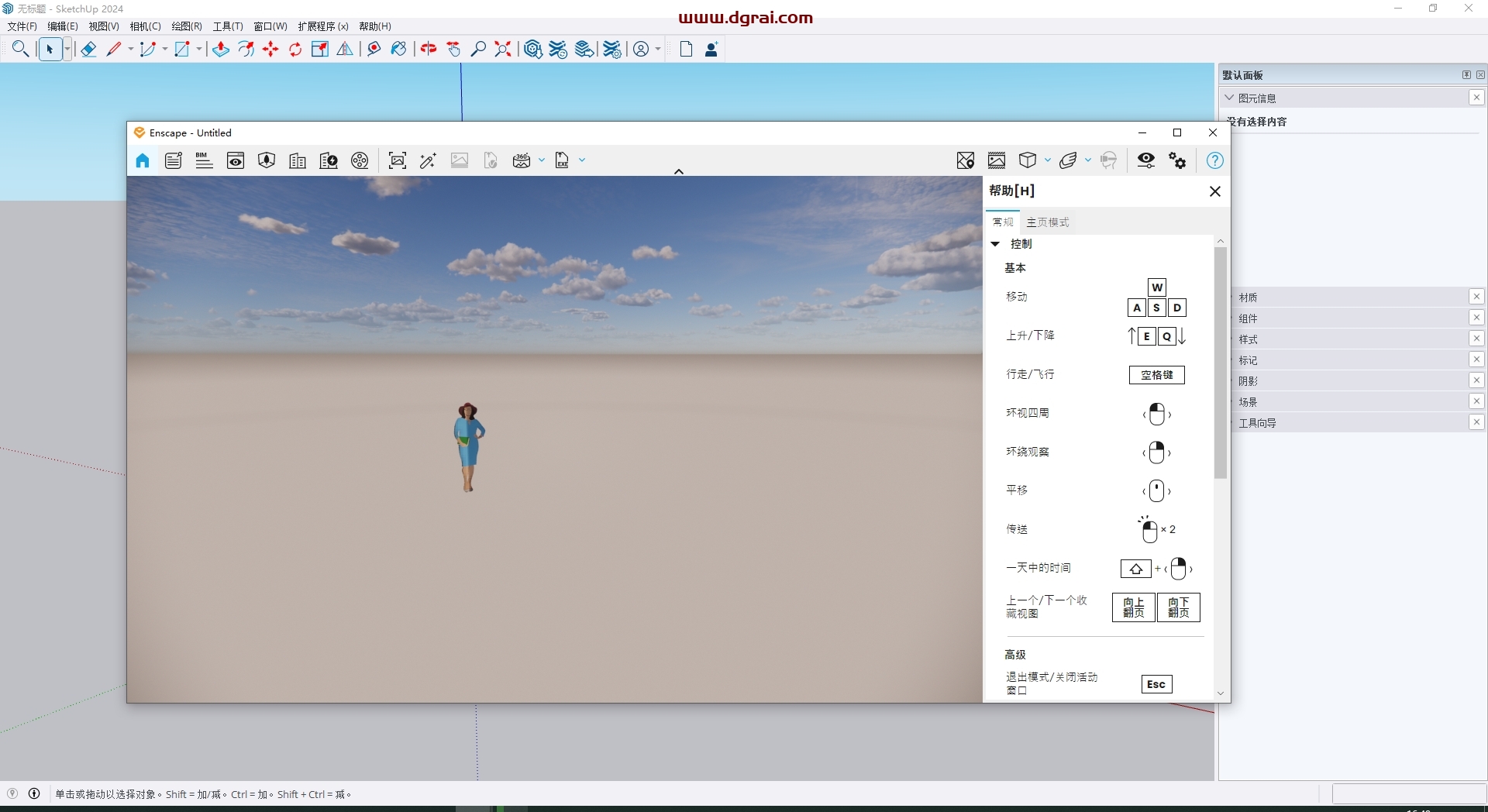The image size is (1488, 812).
Task: Open 3D Warehouse from toolbar
Action: [x=533, y=50]
